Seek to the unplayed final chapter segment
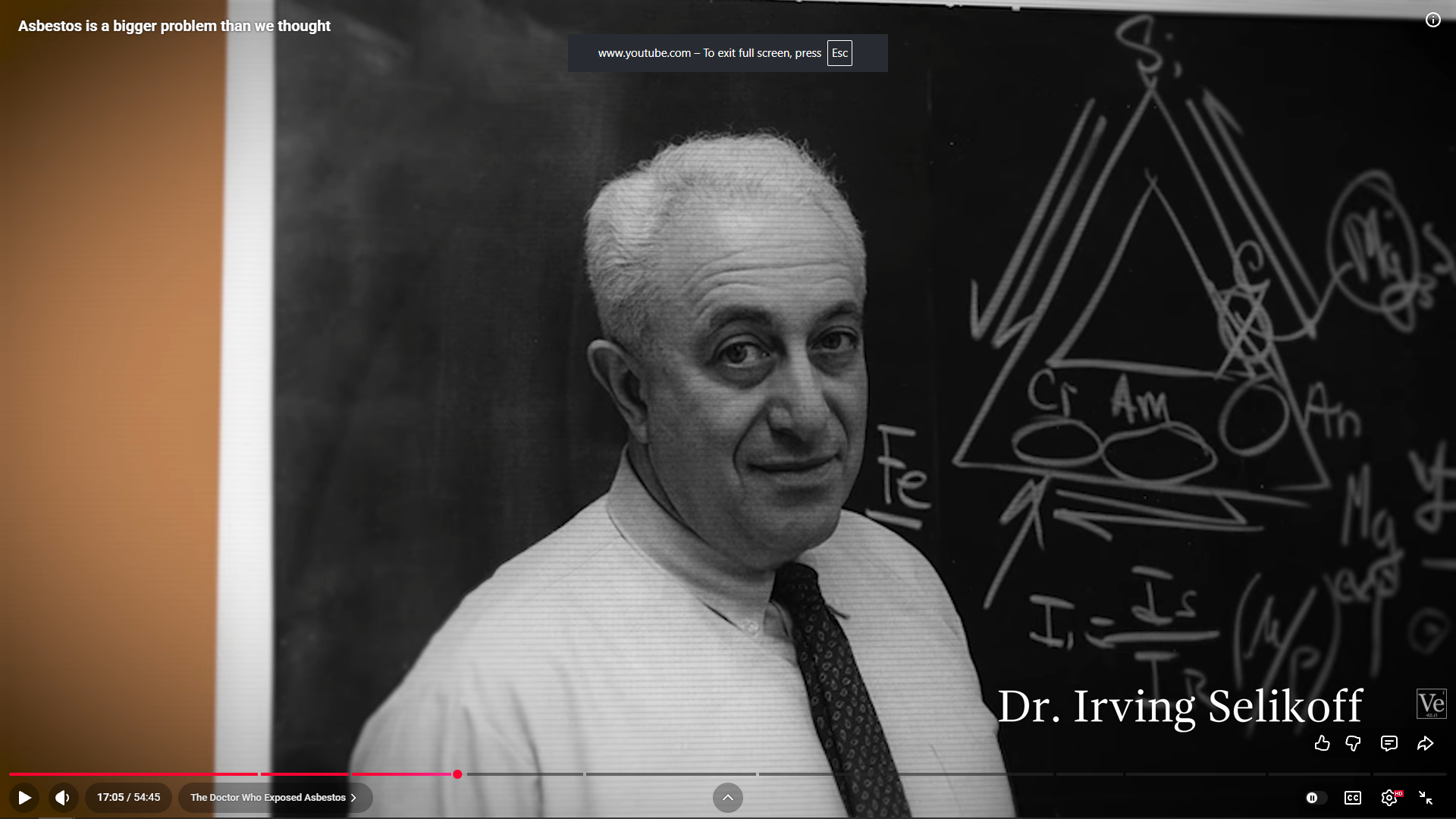Viewport: 1456px width, 819px height. (1409, 774)
